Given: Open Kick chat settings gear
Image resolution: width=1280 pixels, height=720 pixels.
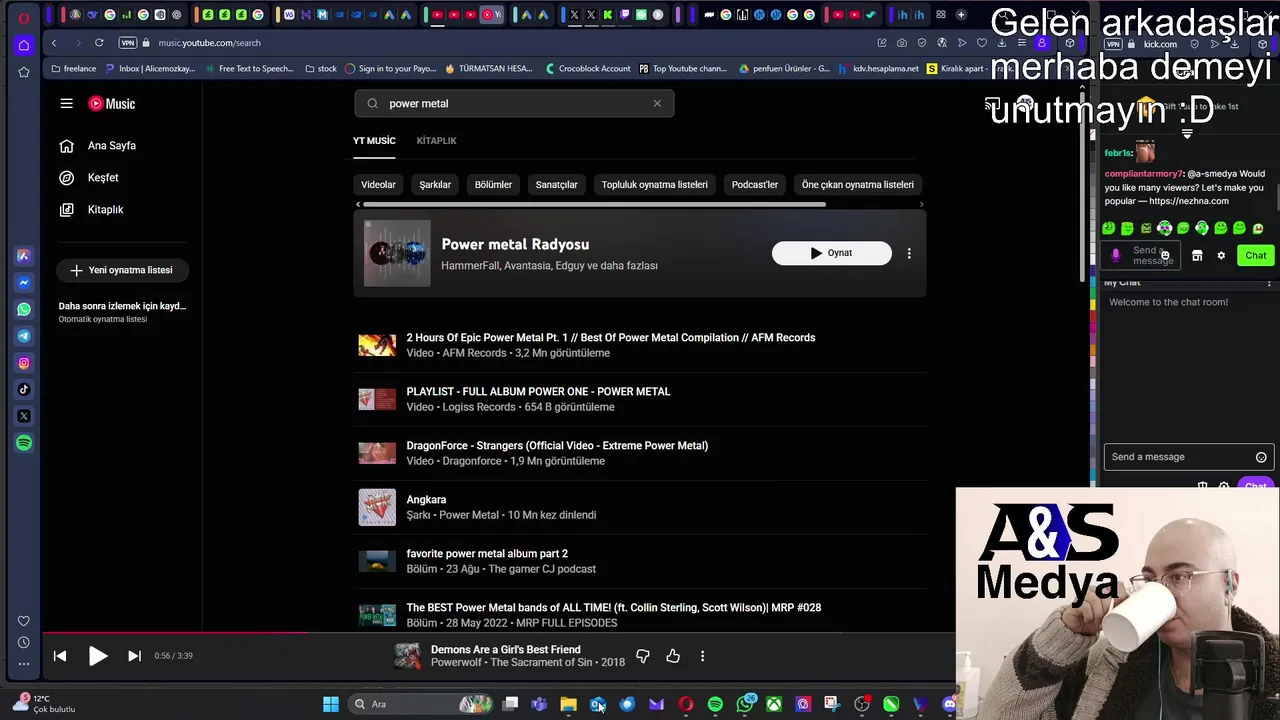Looking at the screenshot, I should (x=1221, y=256).
